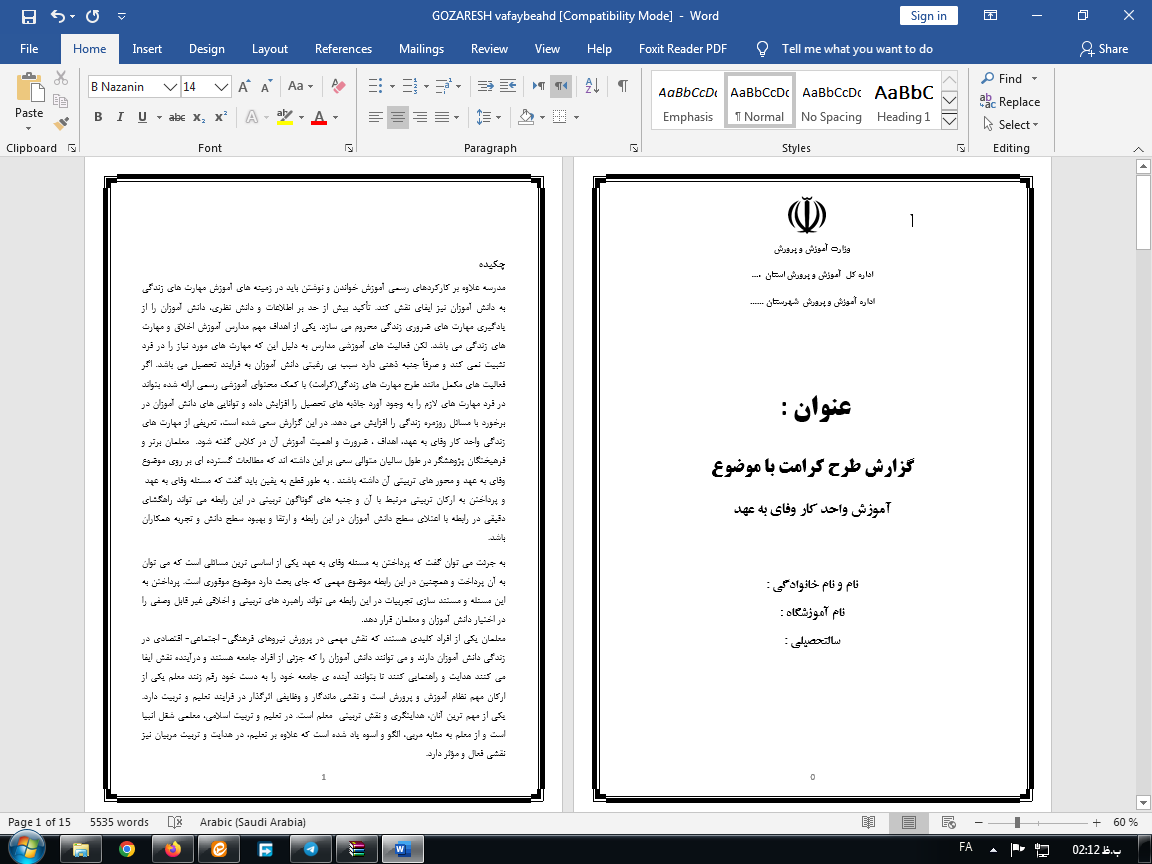Click Replace in the Editing group
This screenshot has height=864, width=1152.
pos(1011,102)
